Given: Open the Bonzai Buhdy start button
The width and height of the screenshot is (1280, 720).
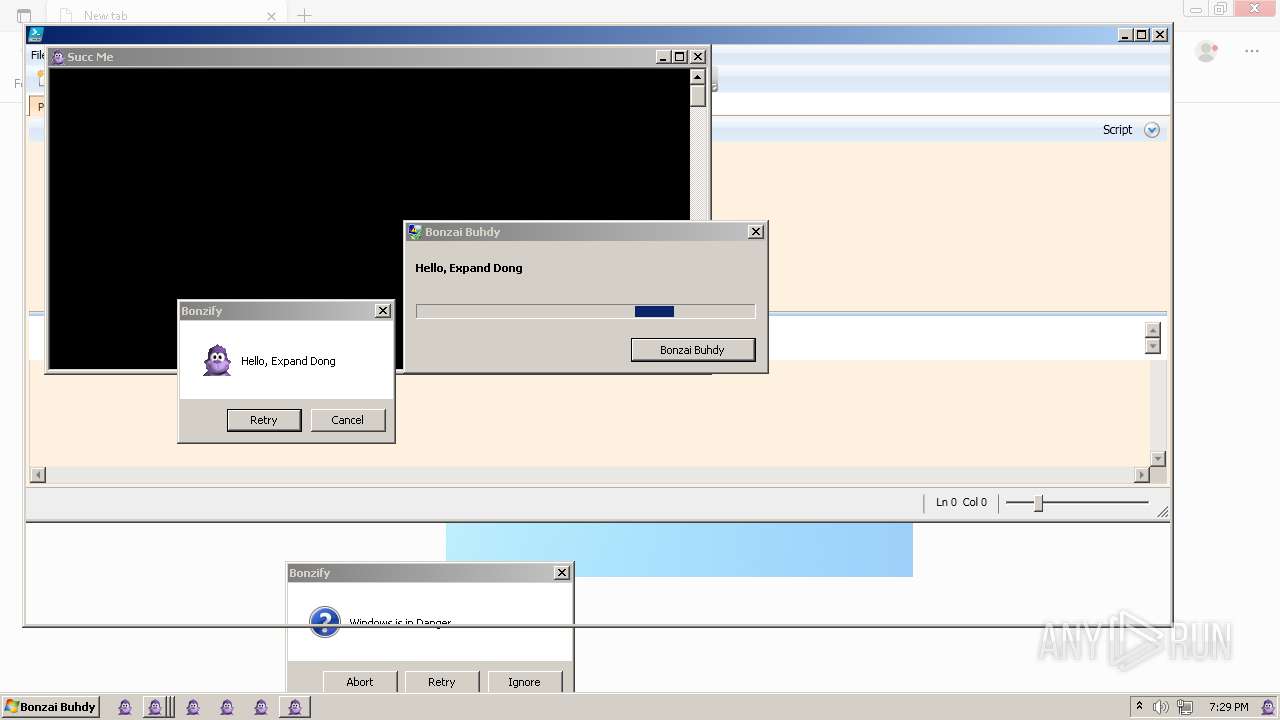Looking at the screenshot, I should (x=50, y=707).
